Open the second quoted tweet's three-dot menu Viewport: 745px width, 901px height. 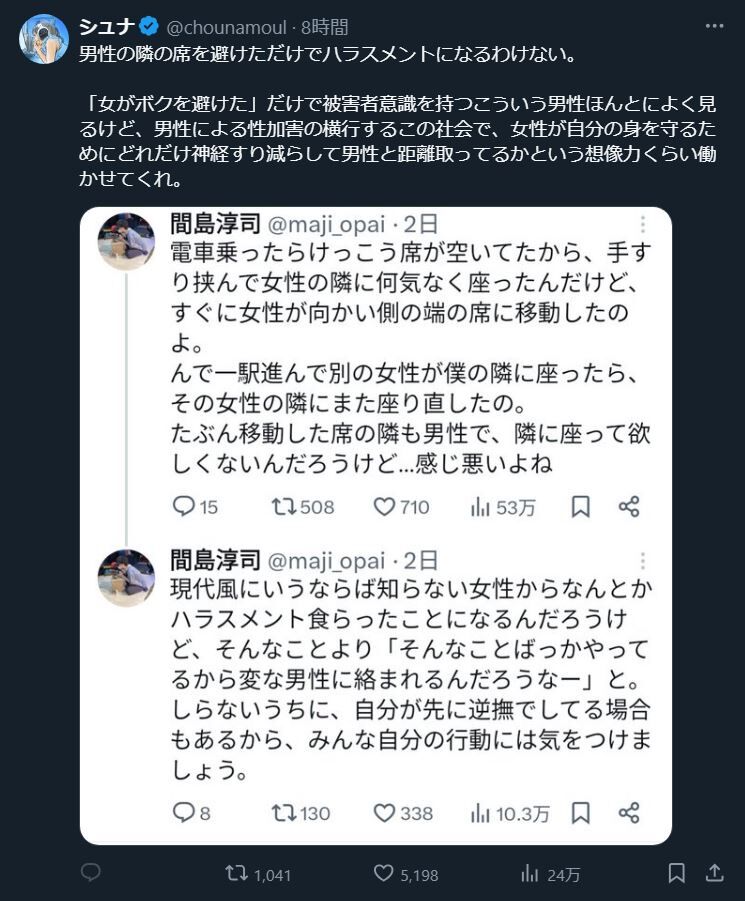pos(643,561)
